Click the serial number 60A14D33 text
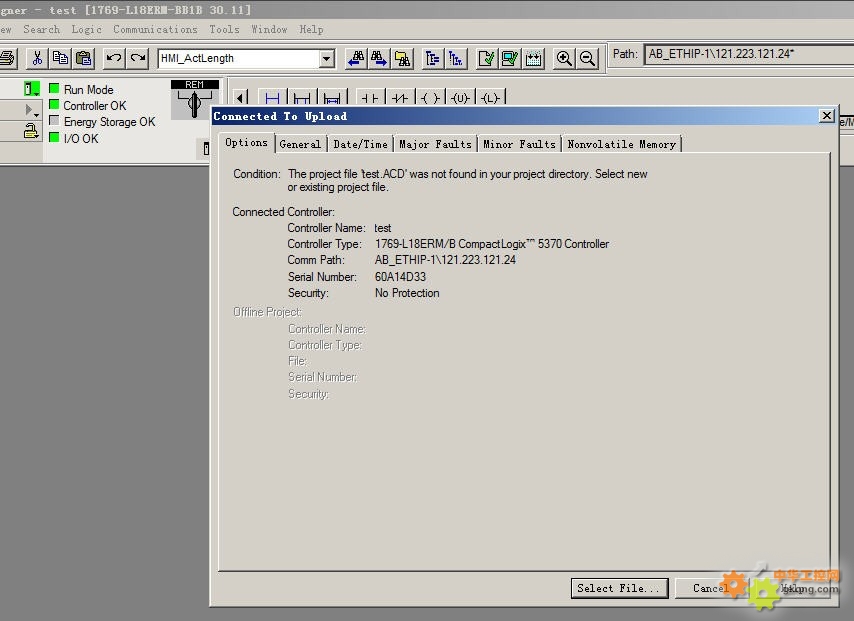Image resolution: width=854 pixels, height=621 pixels. pos(400,277)
